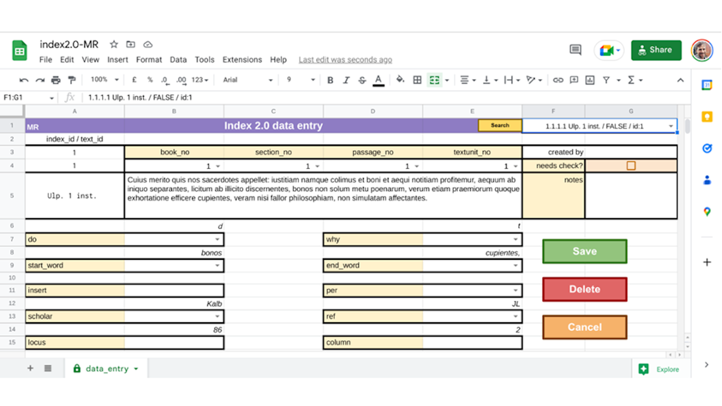Select the Paint format tool
Image resolution: width=722 pixels, height=406 pixels.
[71, 80]
